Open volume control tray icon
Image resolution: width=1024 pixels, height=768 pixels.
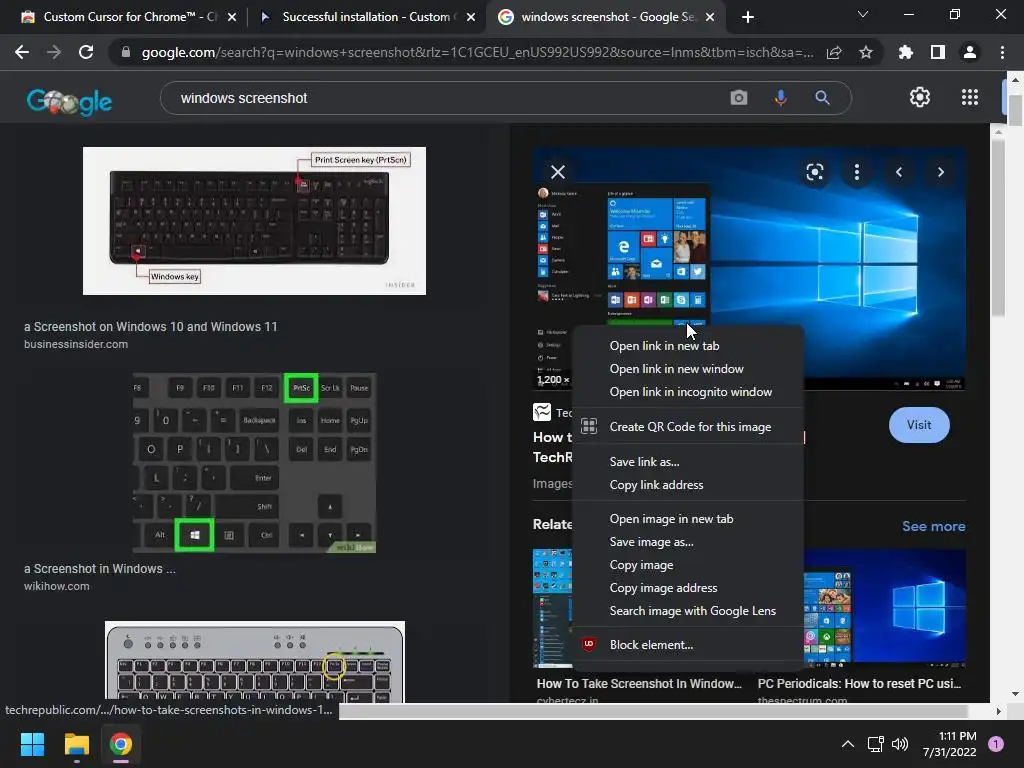click(900, 744)
